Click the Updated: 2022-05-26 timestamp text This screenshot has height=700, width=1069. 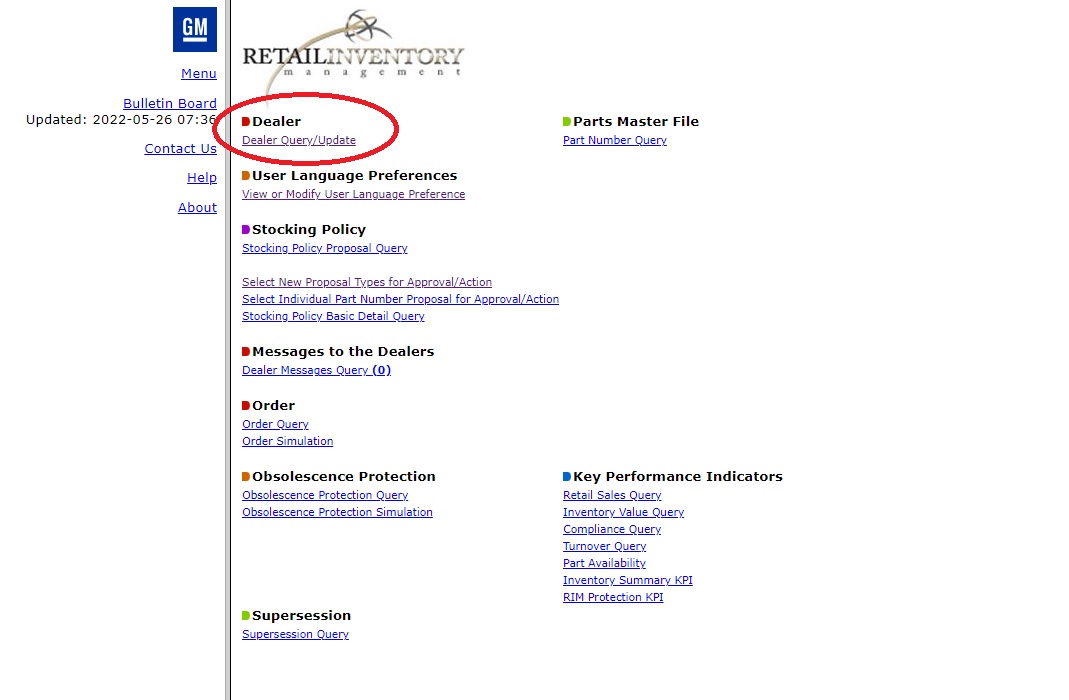tap(121, 120)
